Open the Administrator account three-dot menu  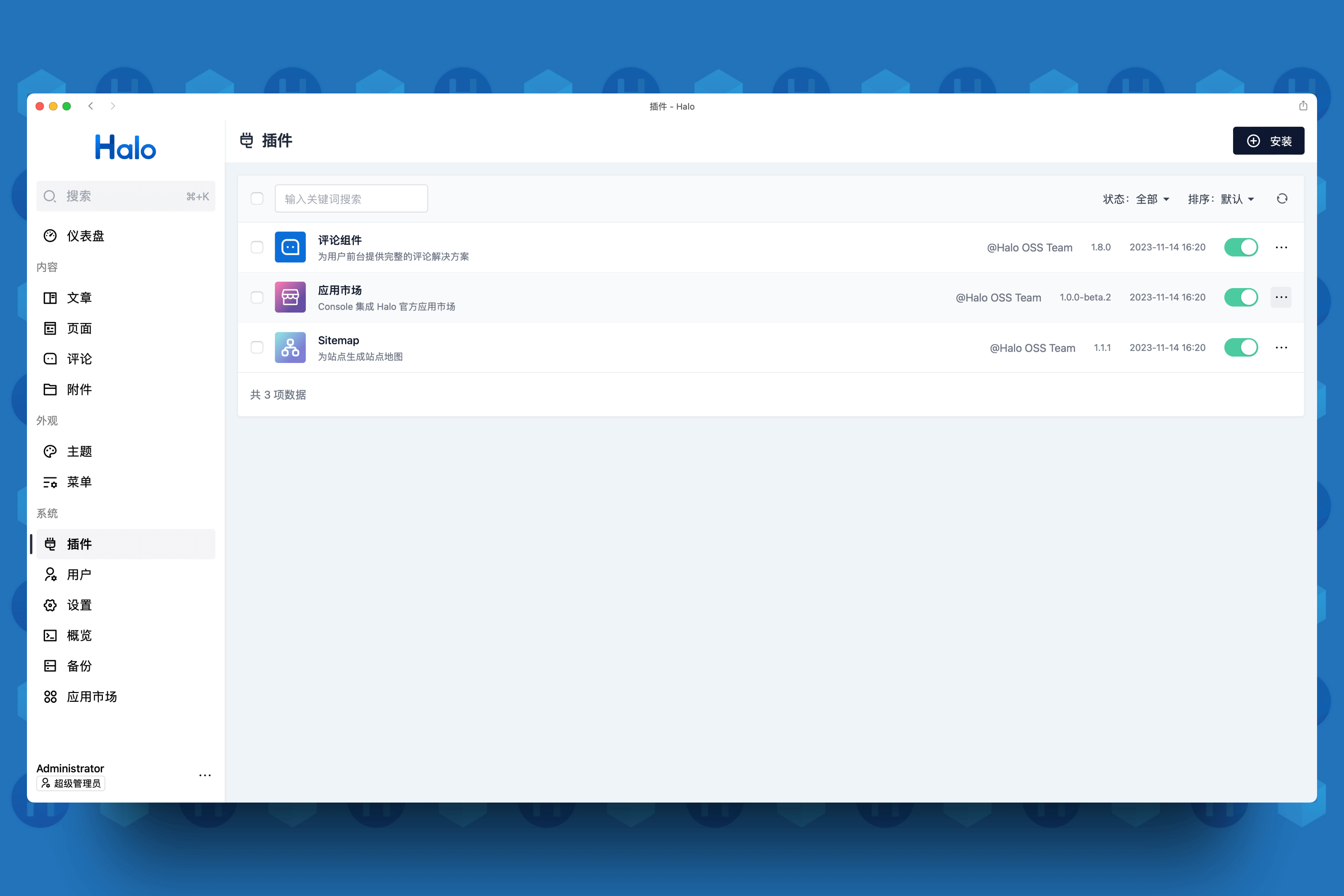pos(205,776)
